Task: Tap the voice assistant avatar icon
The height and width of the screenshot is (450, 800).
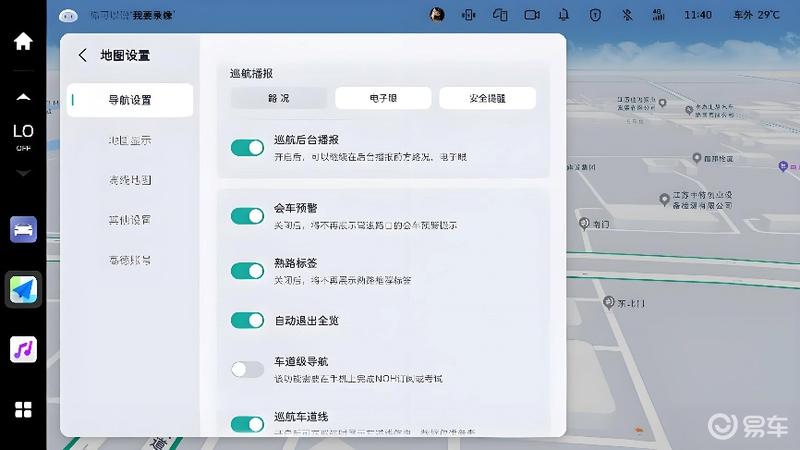Action: pyautogui.click(x=68, y=15)
